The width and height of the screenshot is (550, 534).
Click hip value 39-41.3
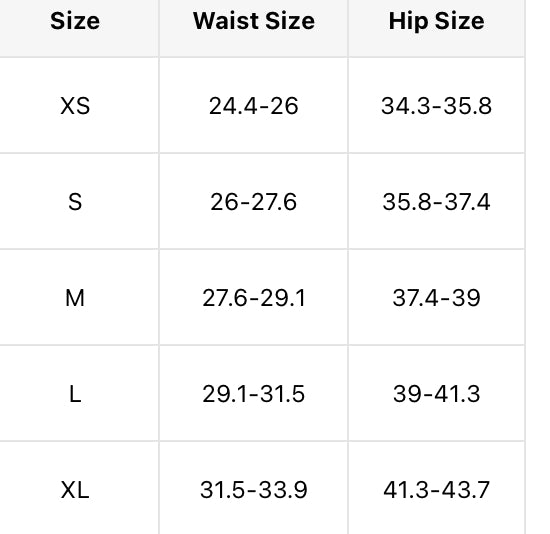tap(436, 394)
